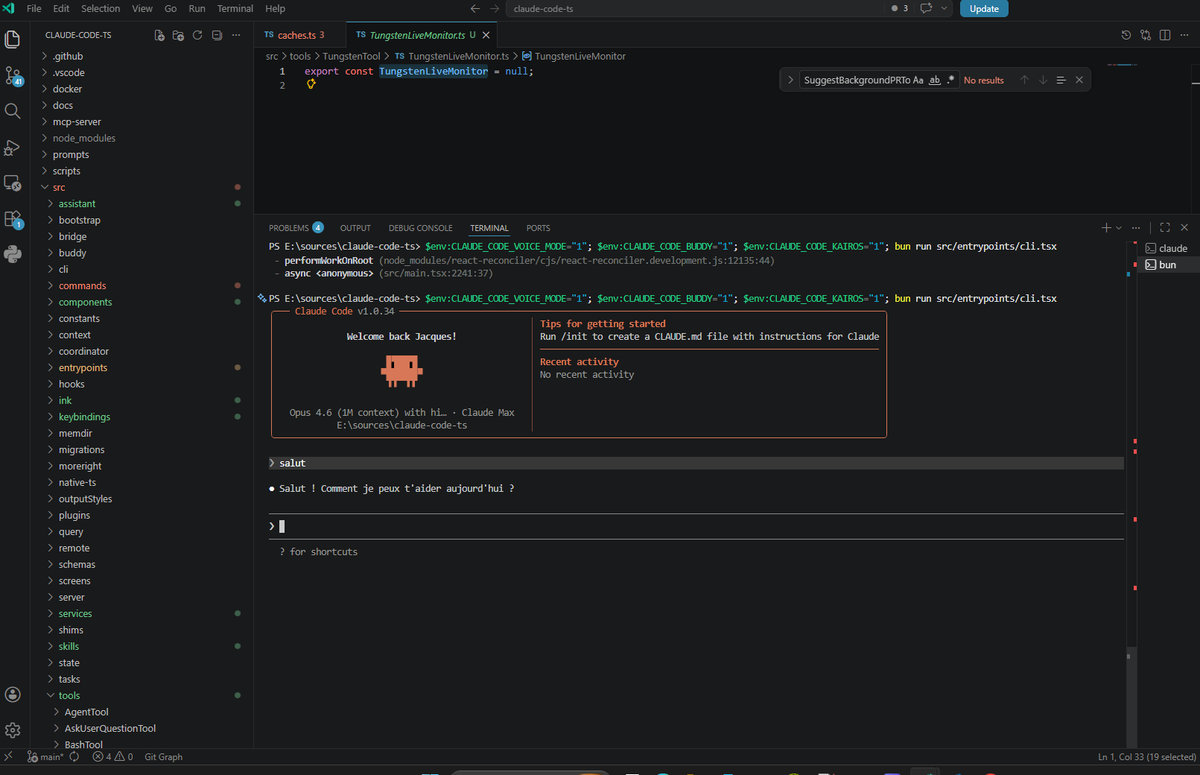Open the chat icon in title bar
Screen dimensions: 1200x775
(926, 8)
